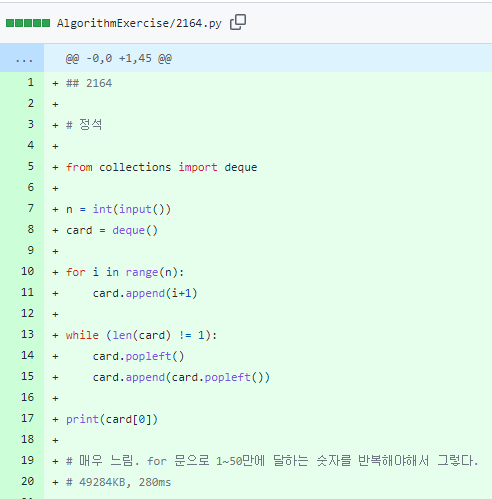Select line number 19
Screen dimensions: 492x499
[27, 461]
